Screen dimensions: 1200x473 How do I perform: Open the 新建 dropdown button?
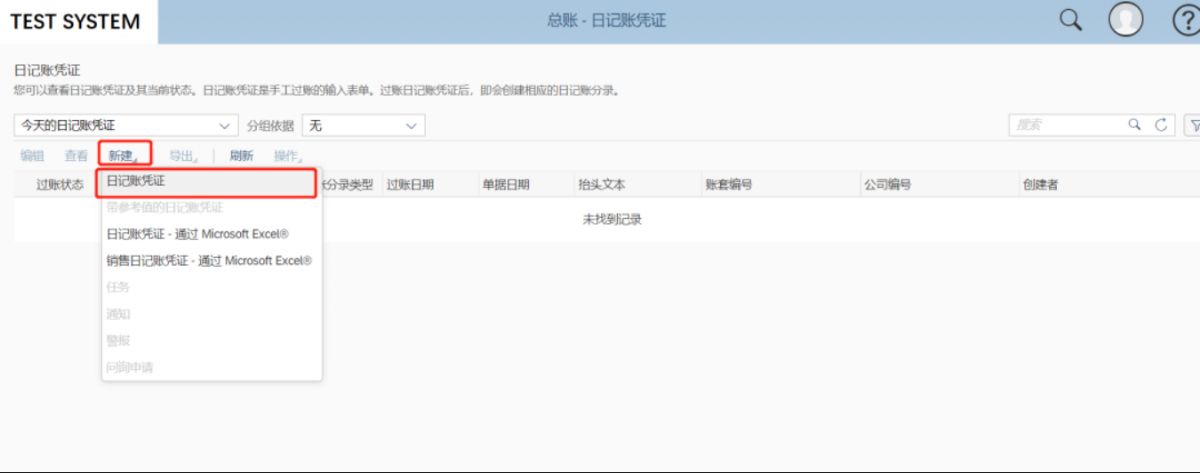pyautogui.click(x=123, y=156)
